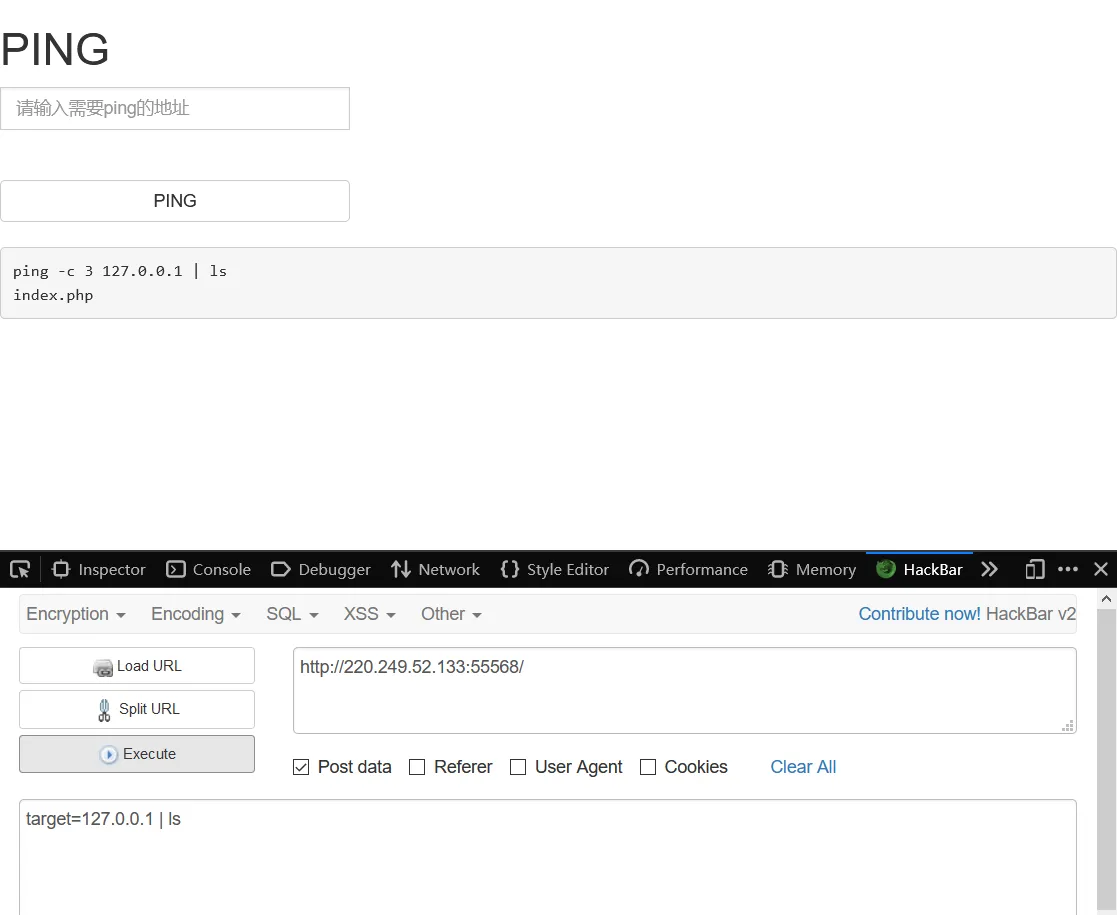This screenshot has width=1117, height=915.
Task: Show more devtools tabs chevron
Action: 989,569
